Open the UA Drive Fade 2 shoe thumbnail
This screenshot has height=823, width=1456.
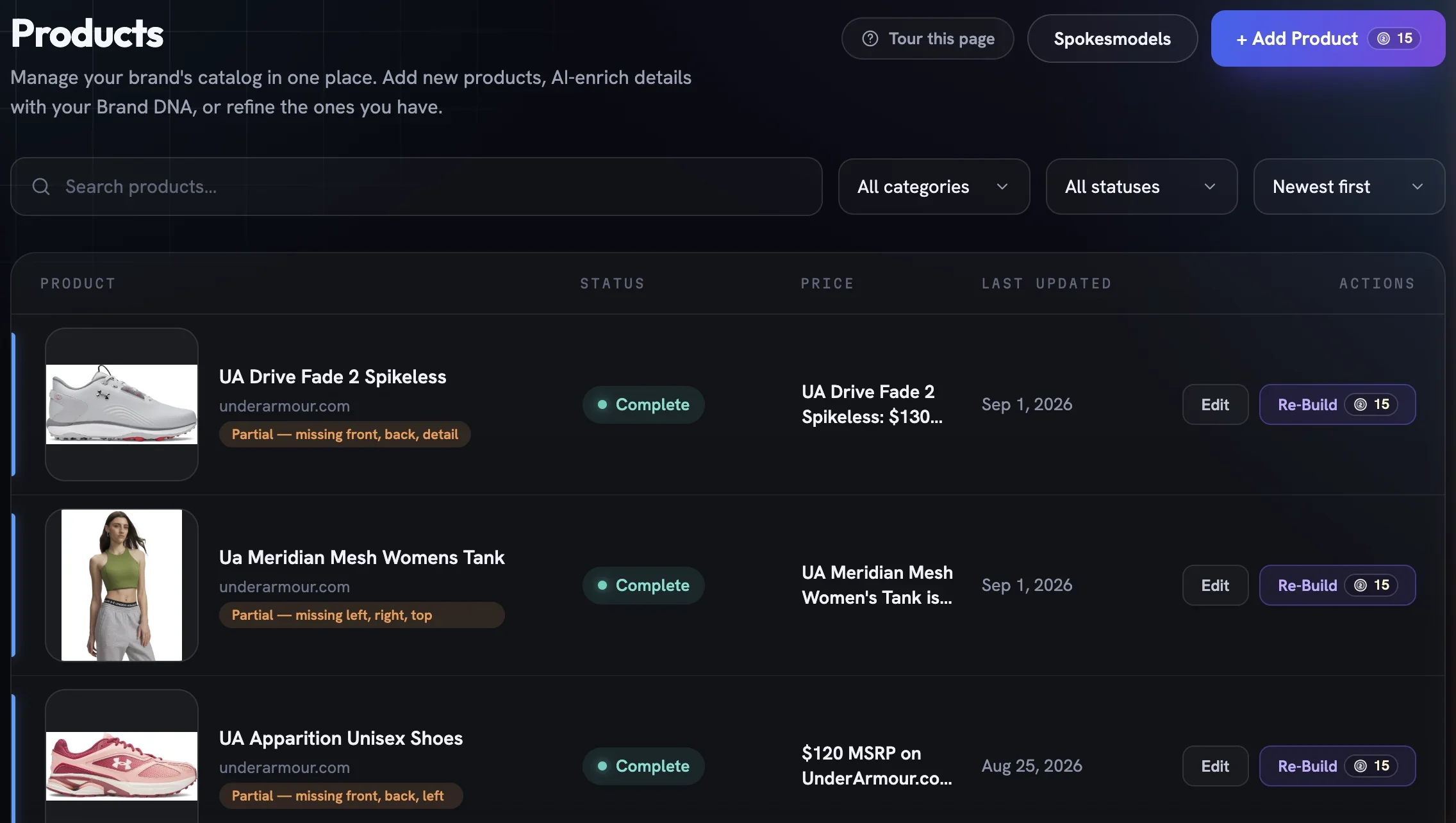pos(122,404)
